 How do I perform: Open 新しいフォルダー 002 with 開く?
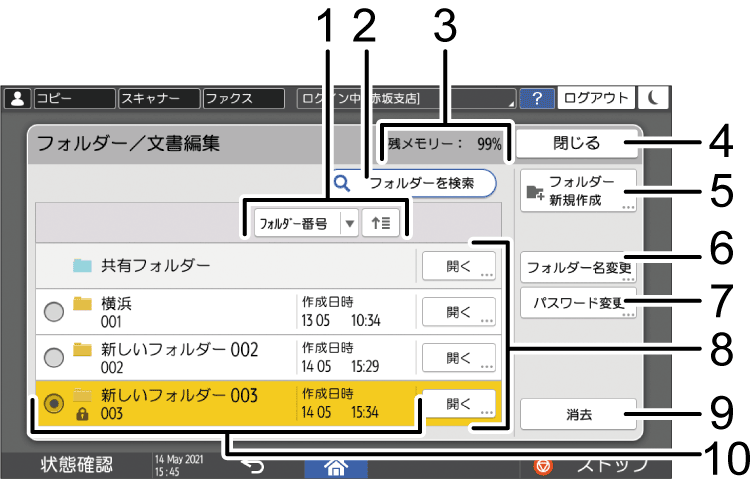pyautogui.click(x=459, y=358)
